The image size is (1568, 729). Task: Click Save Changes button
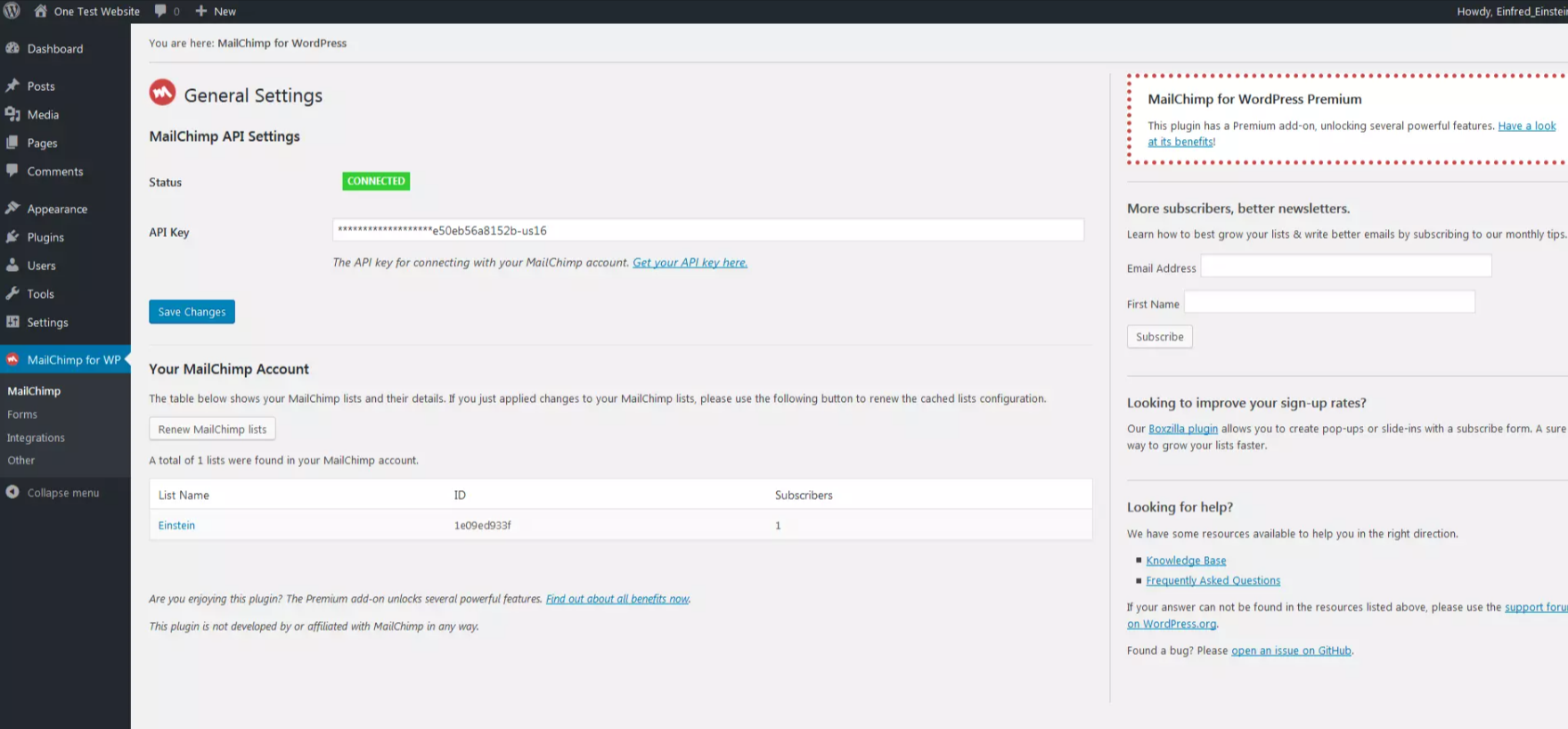coord(192,312)
